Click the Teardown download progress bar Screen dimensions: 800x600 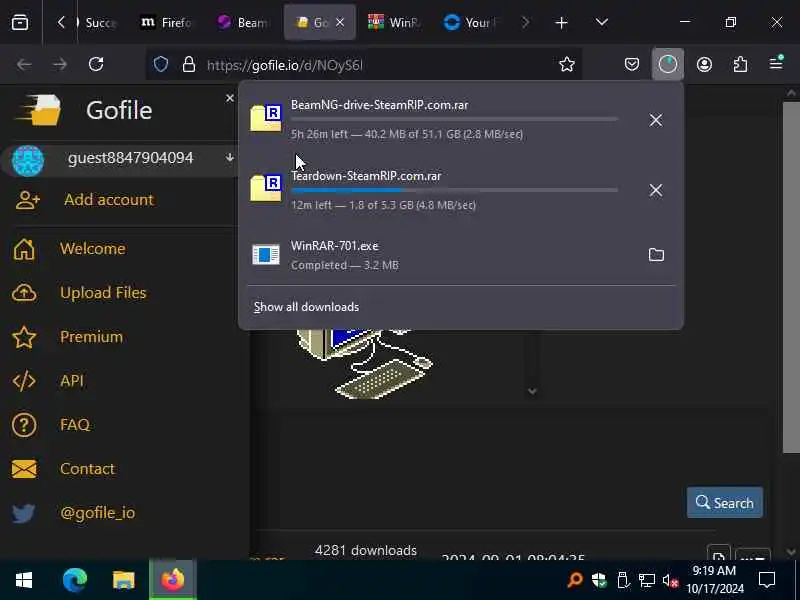pos(454,190)
